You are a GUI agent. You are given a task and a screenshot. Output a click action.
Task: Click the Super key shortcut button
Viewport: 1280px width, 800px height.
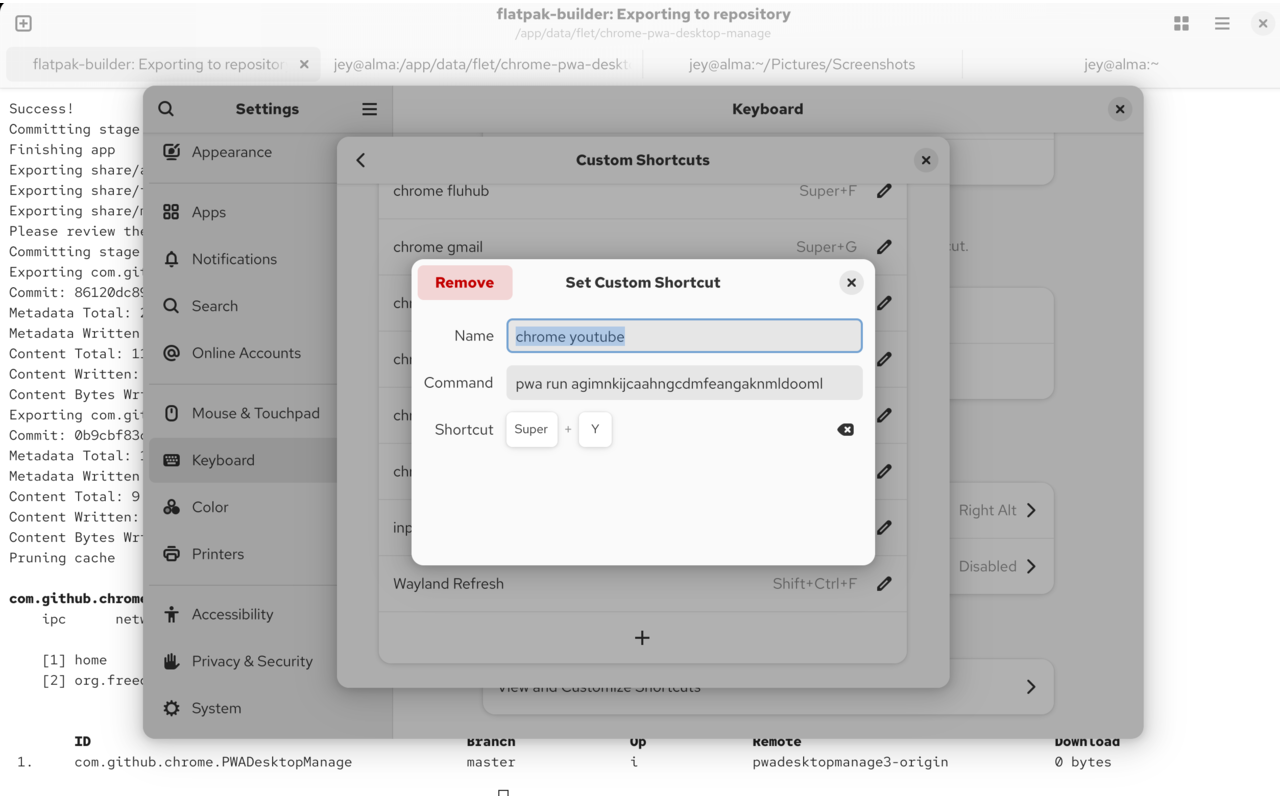(x=531, y=430)
